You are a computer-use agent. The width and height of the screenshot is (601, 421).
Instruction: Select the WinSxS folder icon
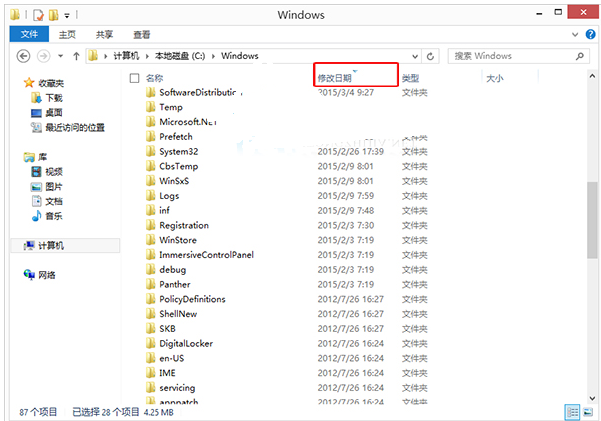click(x=151, y=181)
